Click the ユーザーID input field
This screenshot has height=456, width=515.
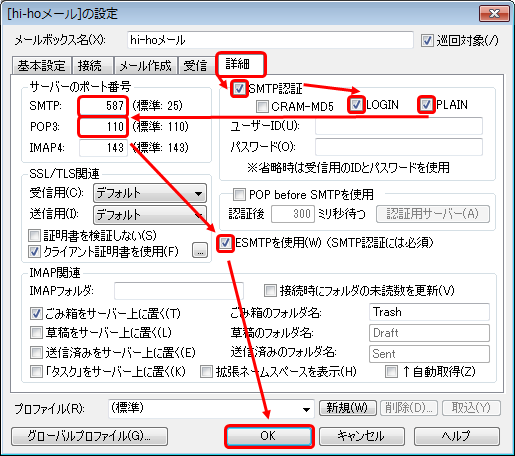click(399, 126)
